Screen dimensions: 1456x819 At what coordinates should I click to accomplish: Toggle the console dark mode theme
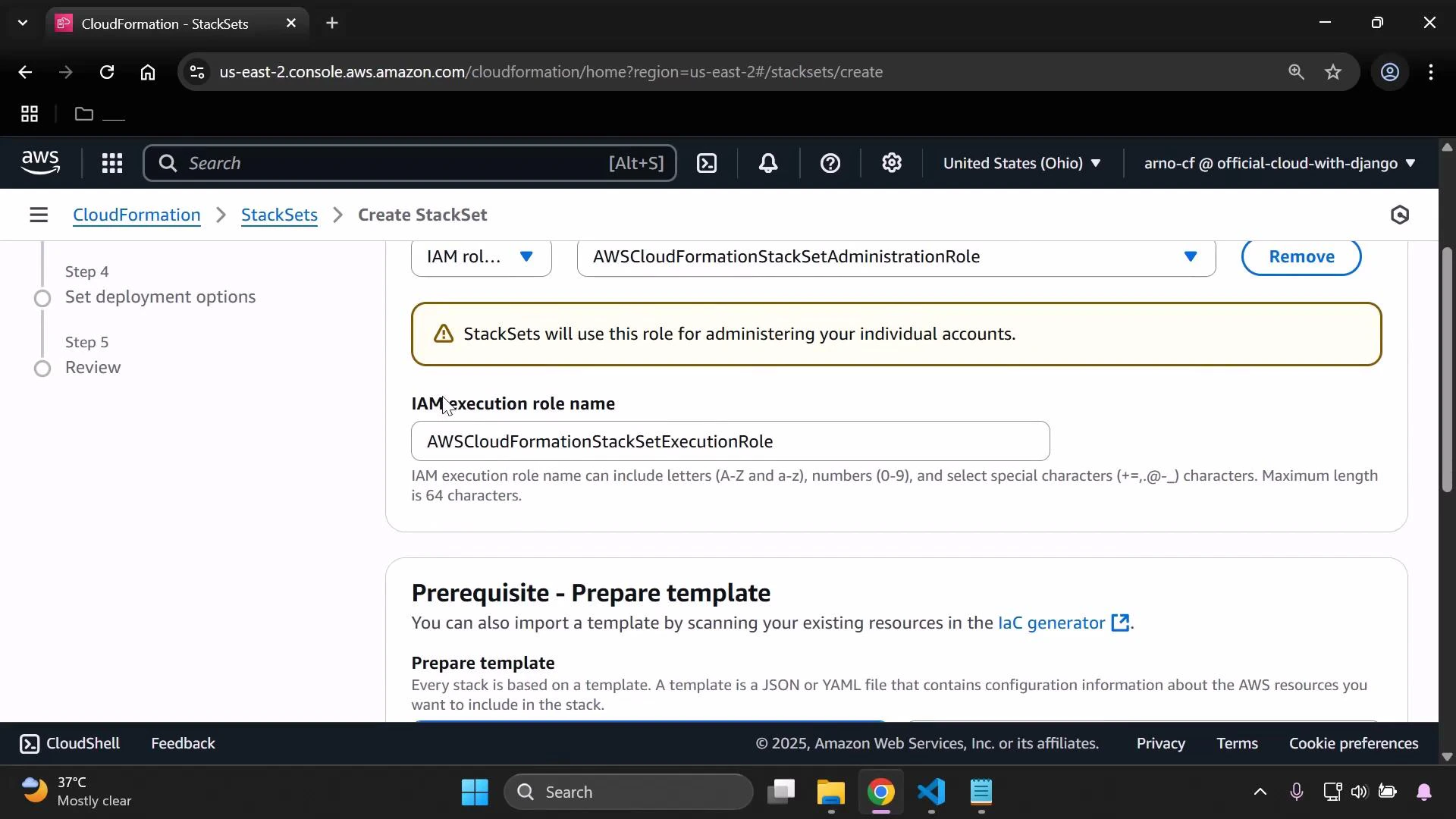coord(1399,215)
